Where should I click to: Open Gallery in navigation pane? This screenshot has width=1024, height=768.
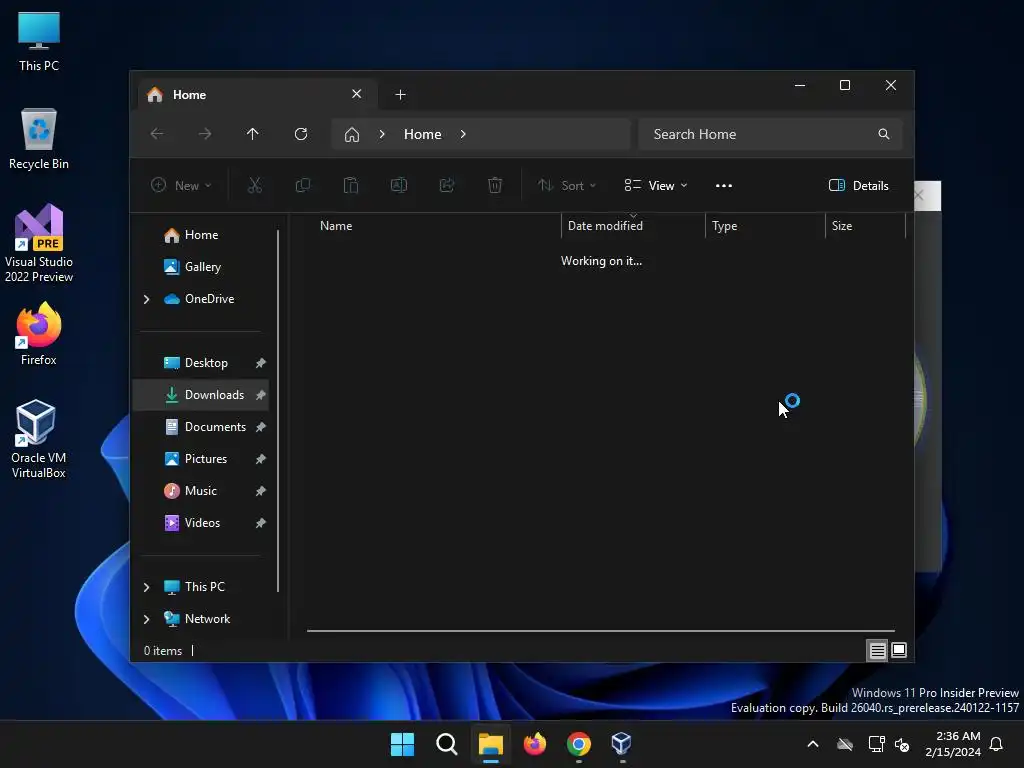pos(200,267)
